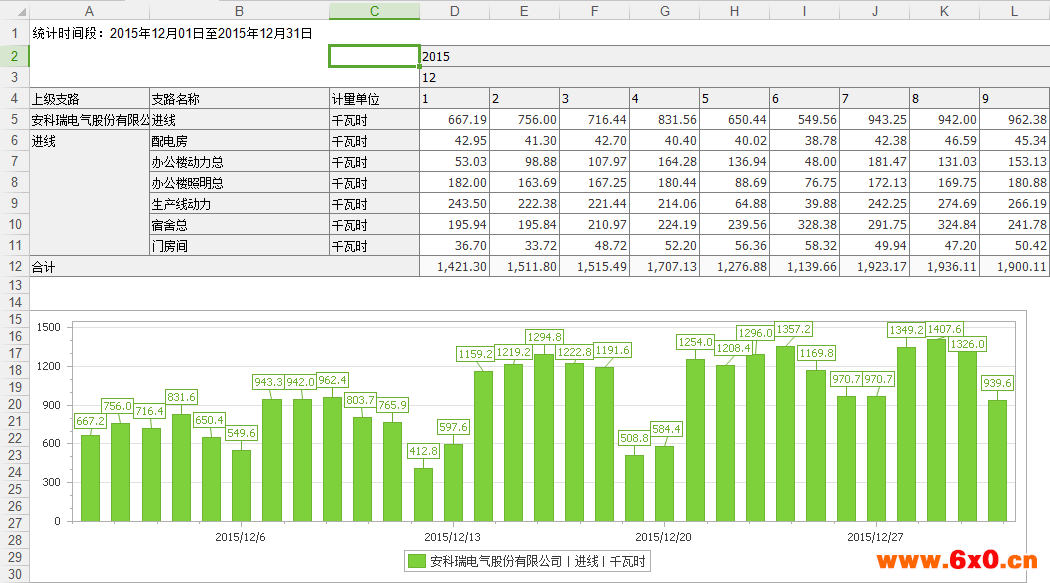The image size is (1050, 583).
Task: Click the chart bar labeled 1357.2
Action: (785, 434)
